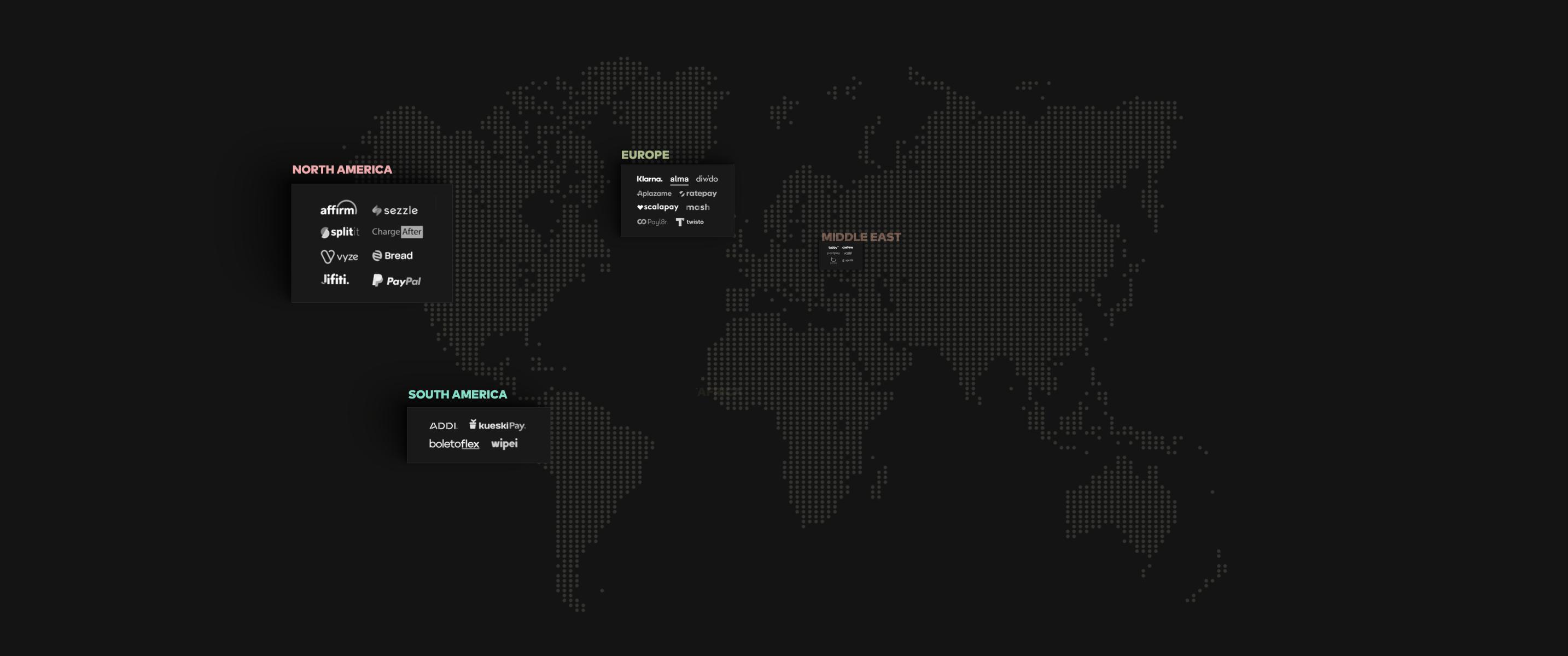
Task: Select the SOUTH AMERICA region heading
Action: 457,394
